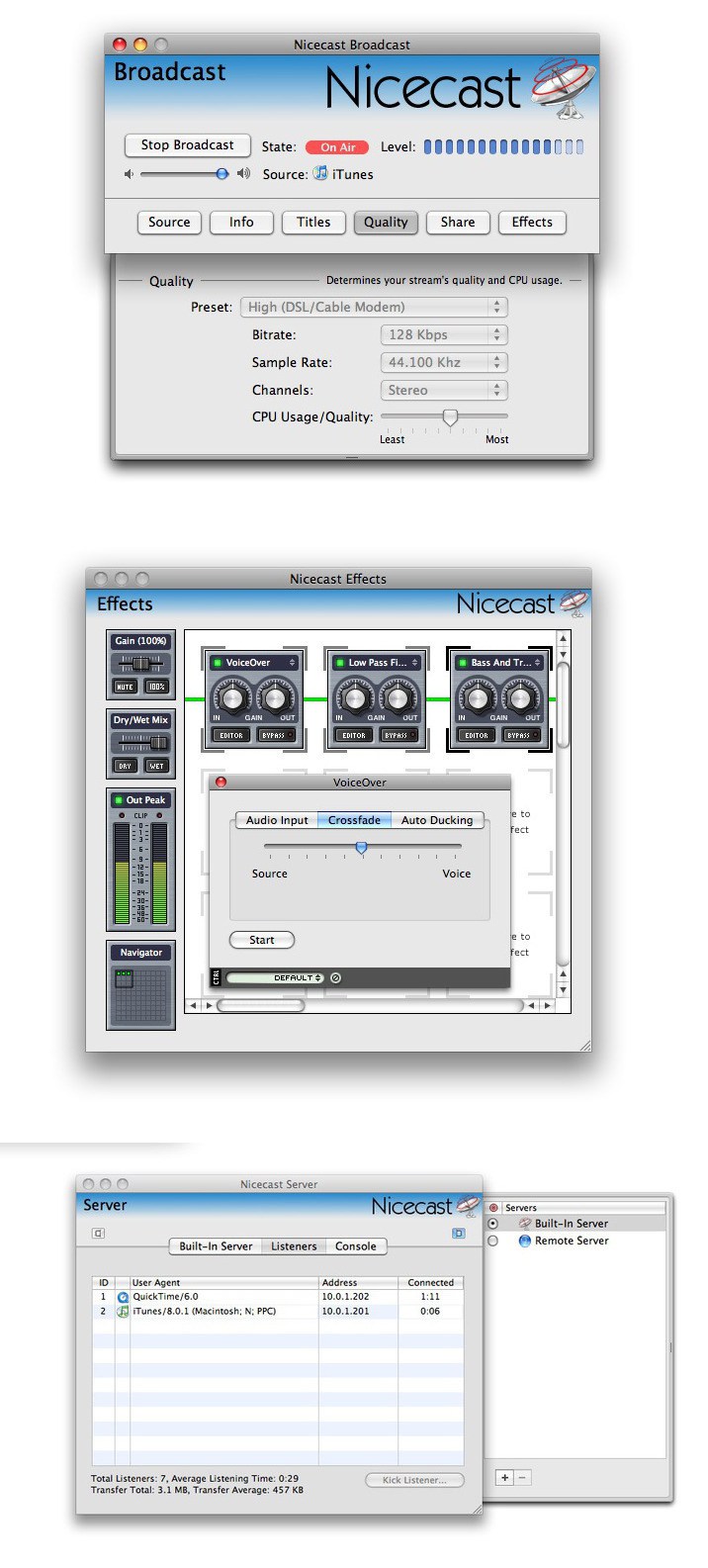Click the red icon in Servers drawer header
Image resolution: width=708 pixels, height=1568 pixels.
(x=493, y=1208)
